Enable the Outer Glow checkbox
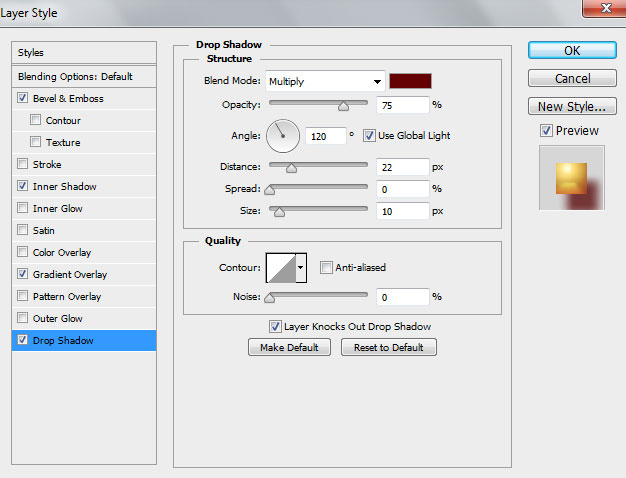 22,317
